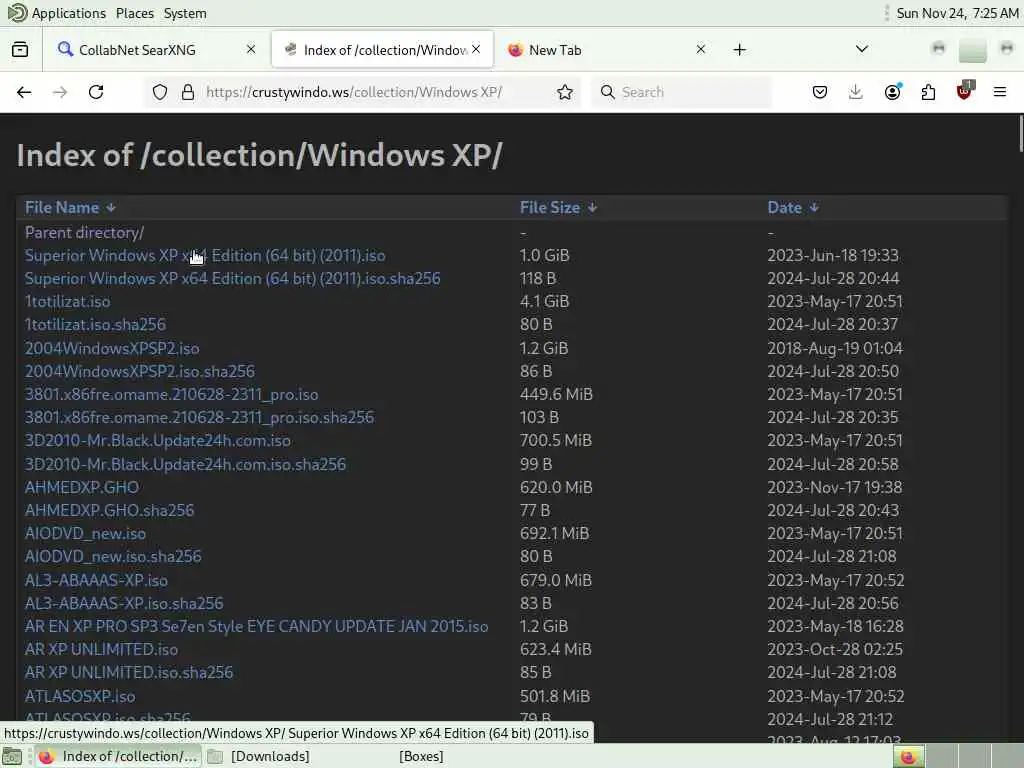Open the Firefox account icon
Screen dimensions: 1024x768
coord(893,92)
